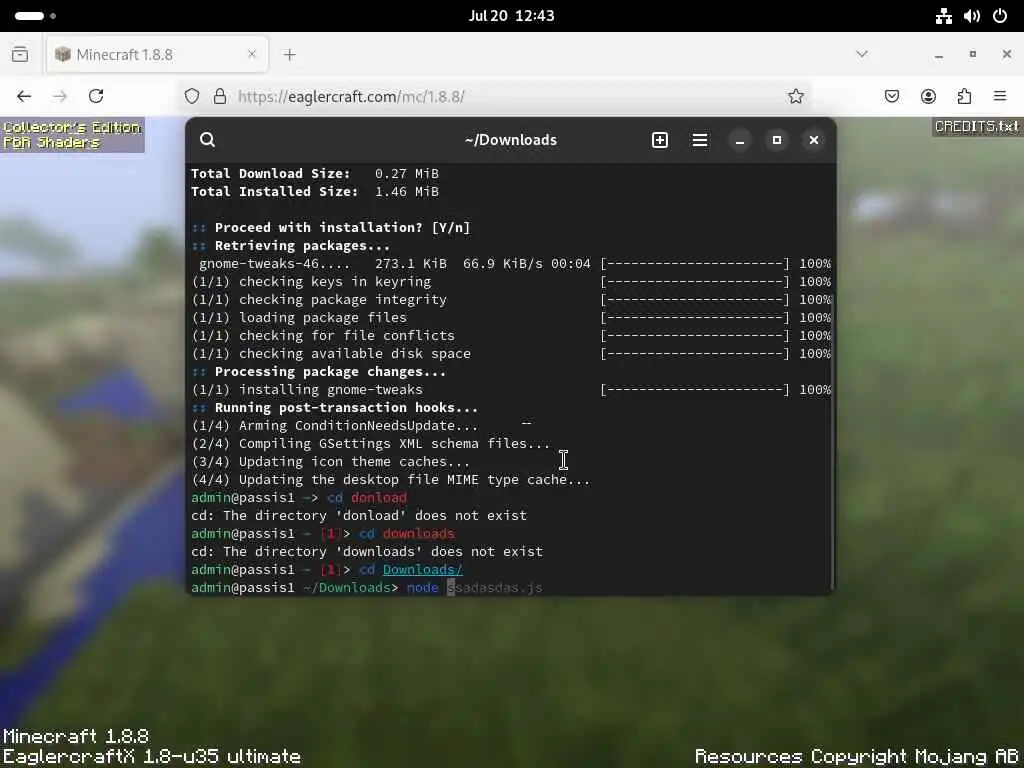This screenshot has height=768, width=1024.
Task: Open the Jul 20 12:43 clock calendar
Action: pyautogui.click(x=511, y=16)
